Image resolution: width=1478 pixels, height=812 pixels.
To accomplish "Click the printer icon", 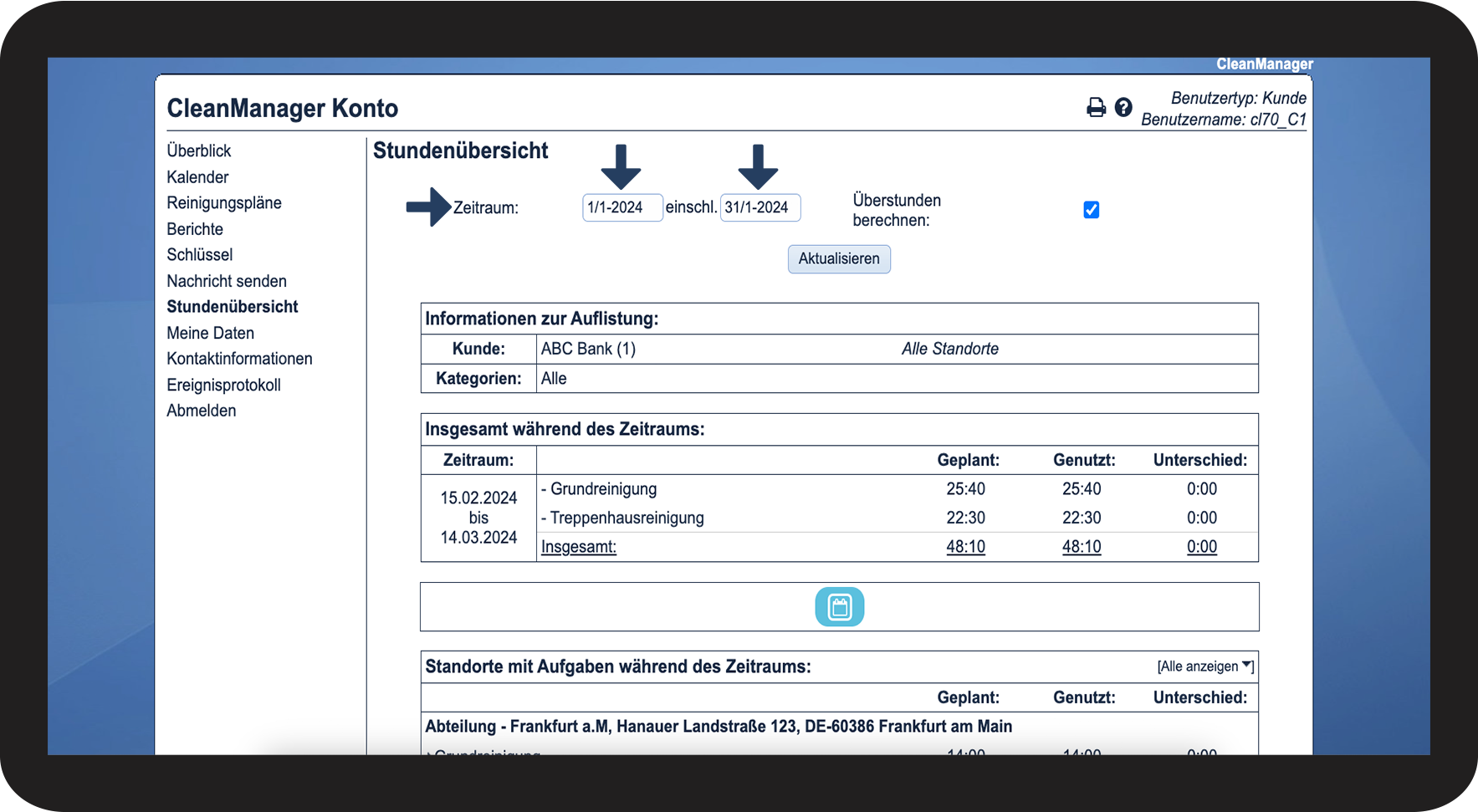I will (1096, 107).
